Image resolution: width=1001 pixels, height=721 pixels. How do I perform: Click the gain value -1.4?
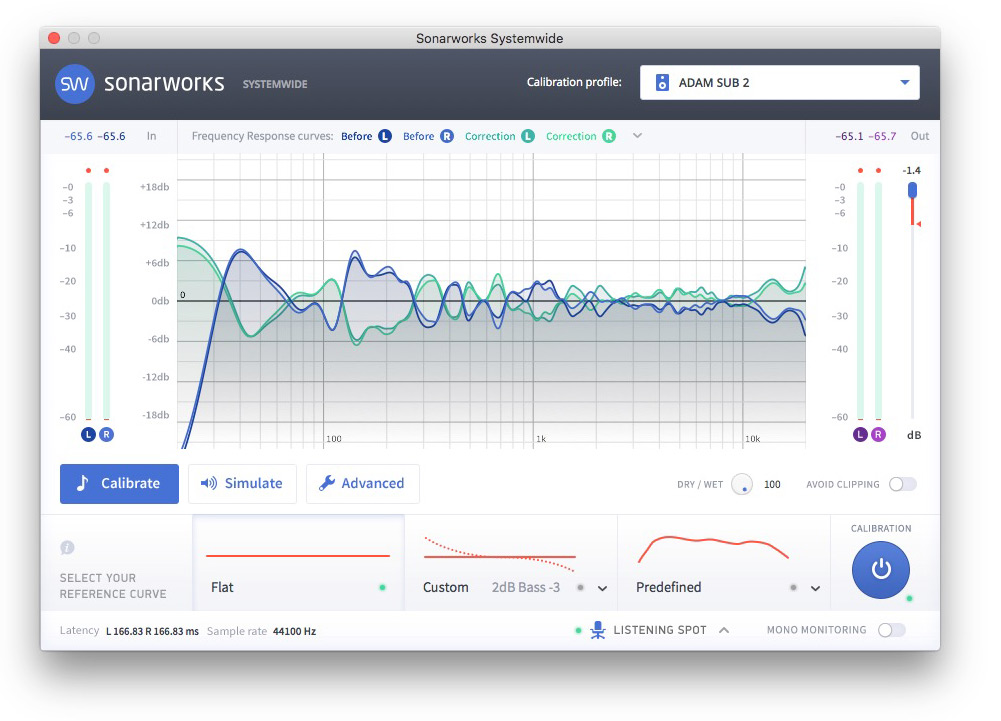click(912, 171)
